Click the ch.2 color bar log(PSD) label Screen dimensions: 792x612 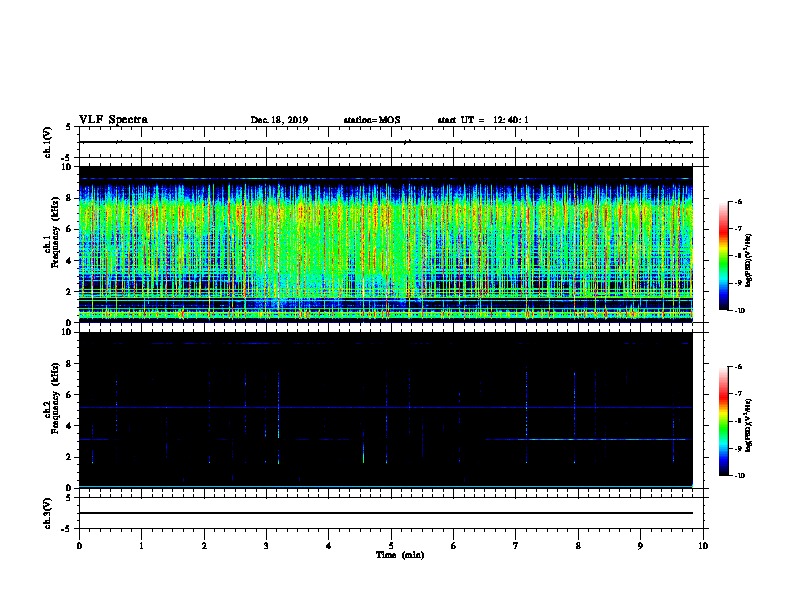pos(748,425)
